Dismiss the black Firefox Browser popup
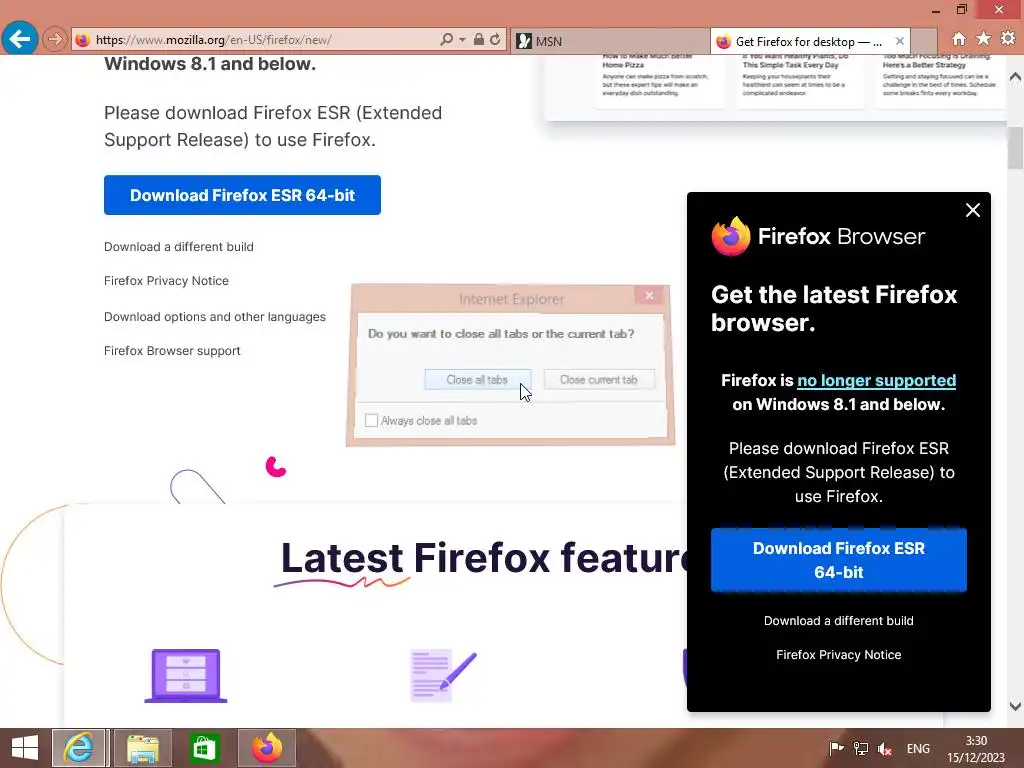The image size is (1024, 768). coord(972,210)
